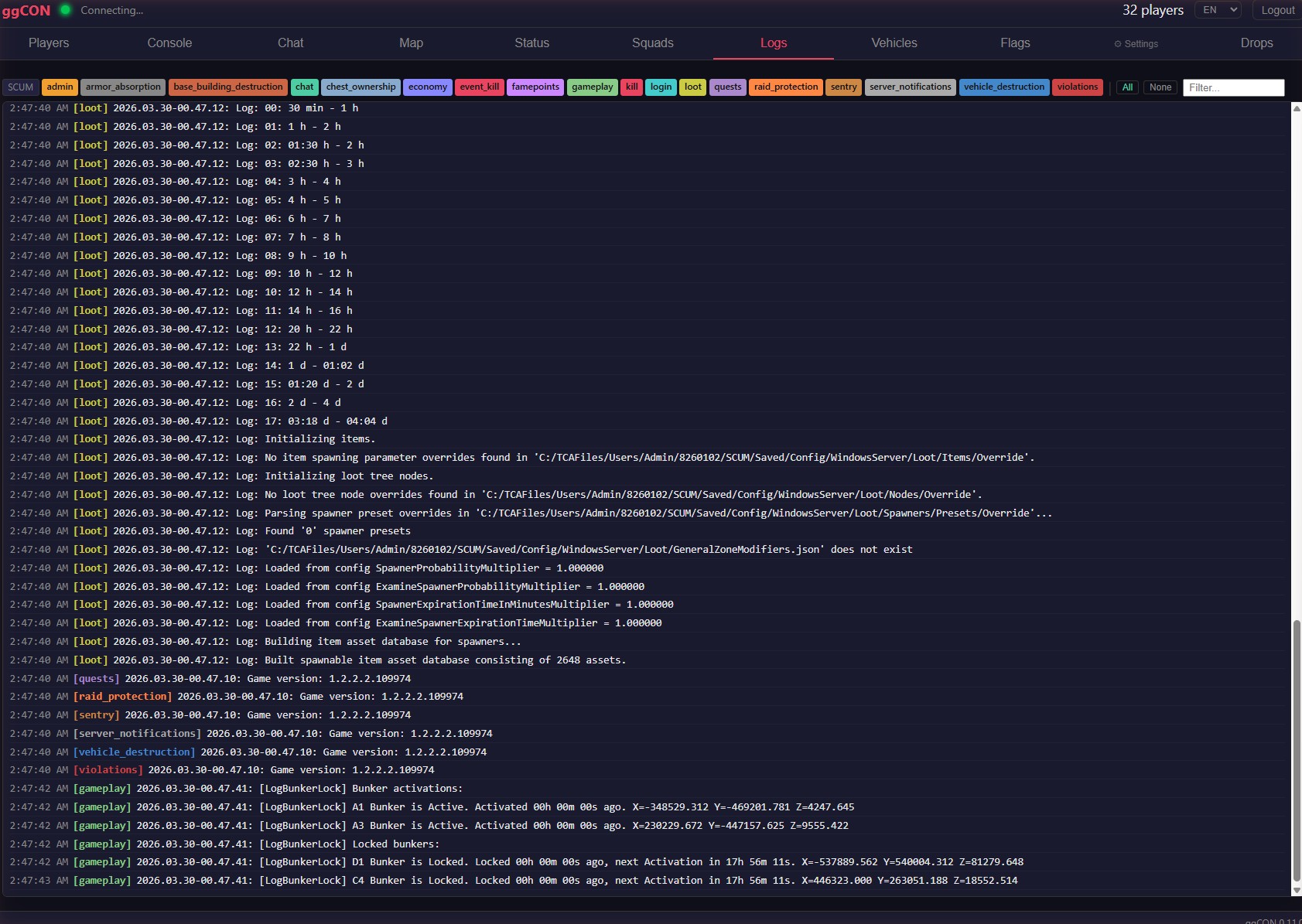Click the 32 players counter

point(1153,10)
